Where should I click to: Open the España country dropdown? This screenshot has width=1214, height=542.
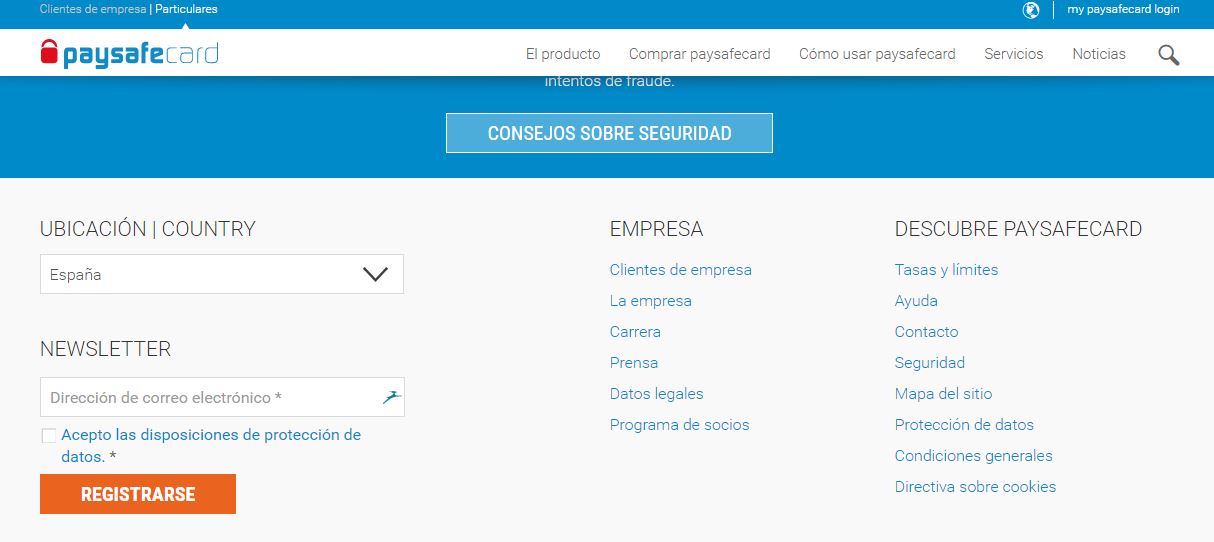(x=222, y=274)
